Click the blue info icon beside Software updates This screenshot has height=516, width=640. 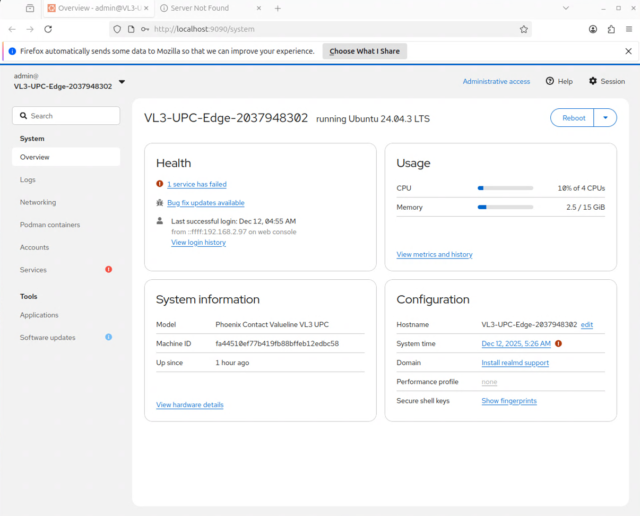coord(109,338)
